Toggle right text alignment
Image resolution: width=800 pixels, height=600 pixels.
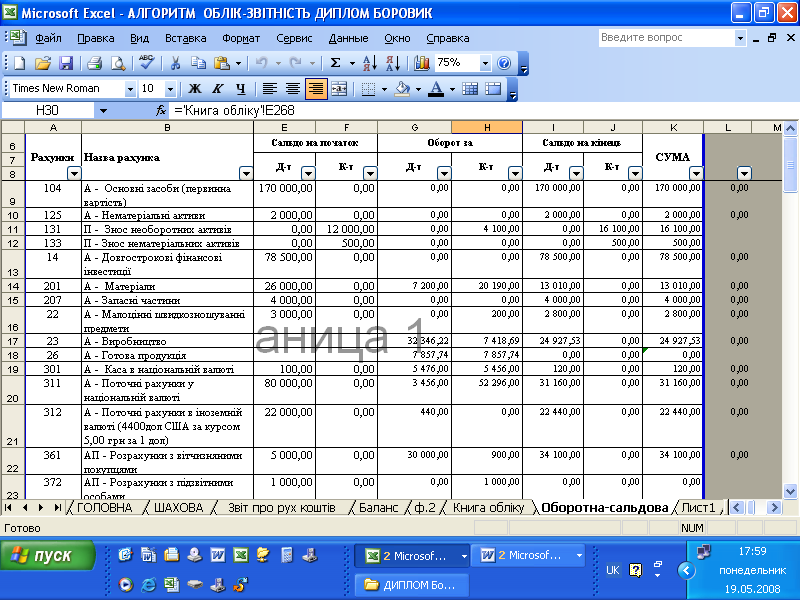316,89
